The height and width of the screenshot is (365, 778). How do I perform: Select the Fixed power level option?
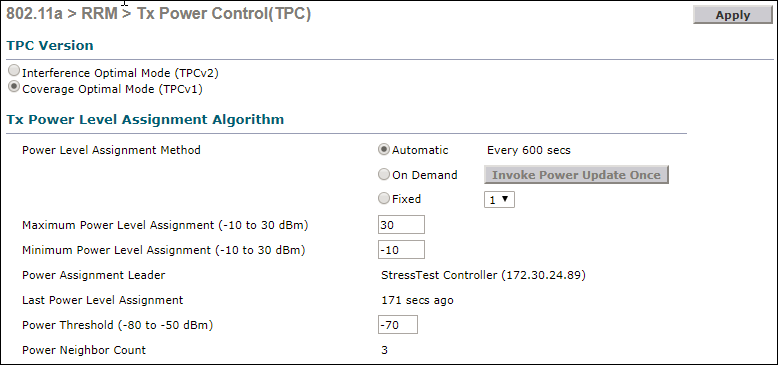tap(384, 198)
